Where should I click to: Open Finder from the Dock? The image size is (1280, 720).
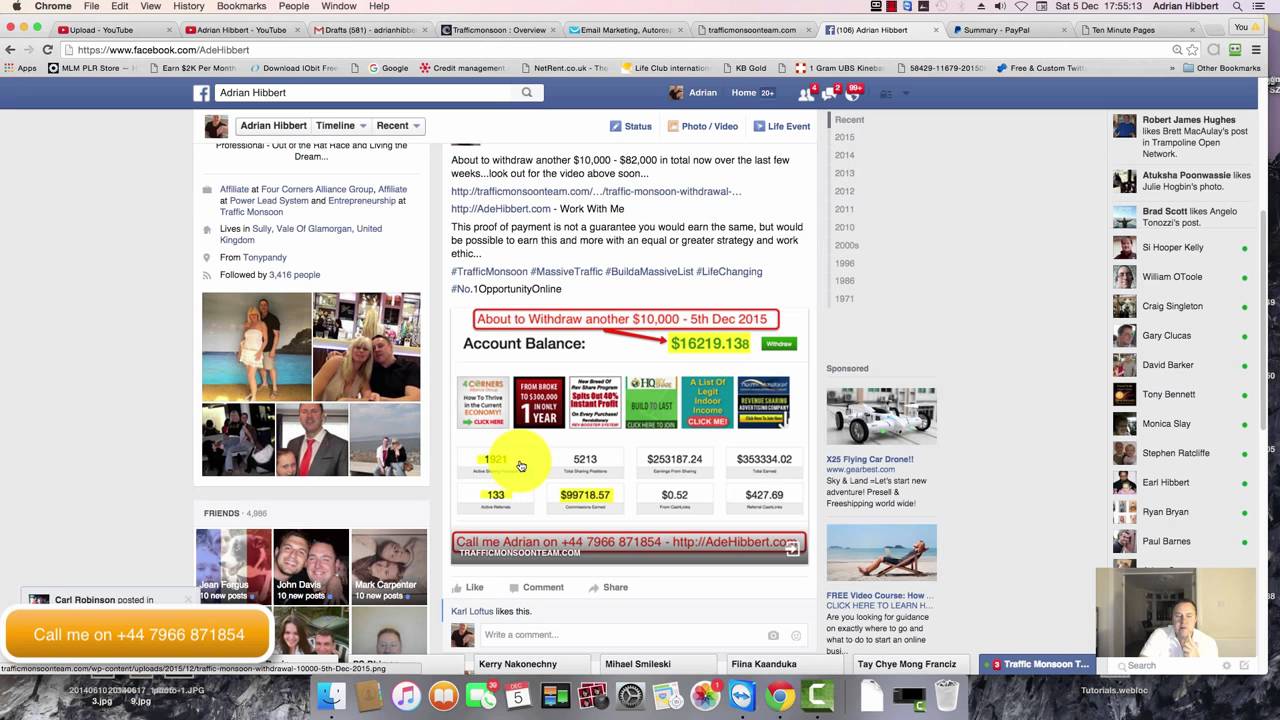coord(331,695)
